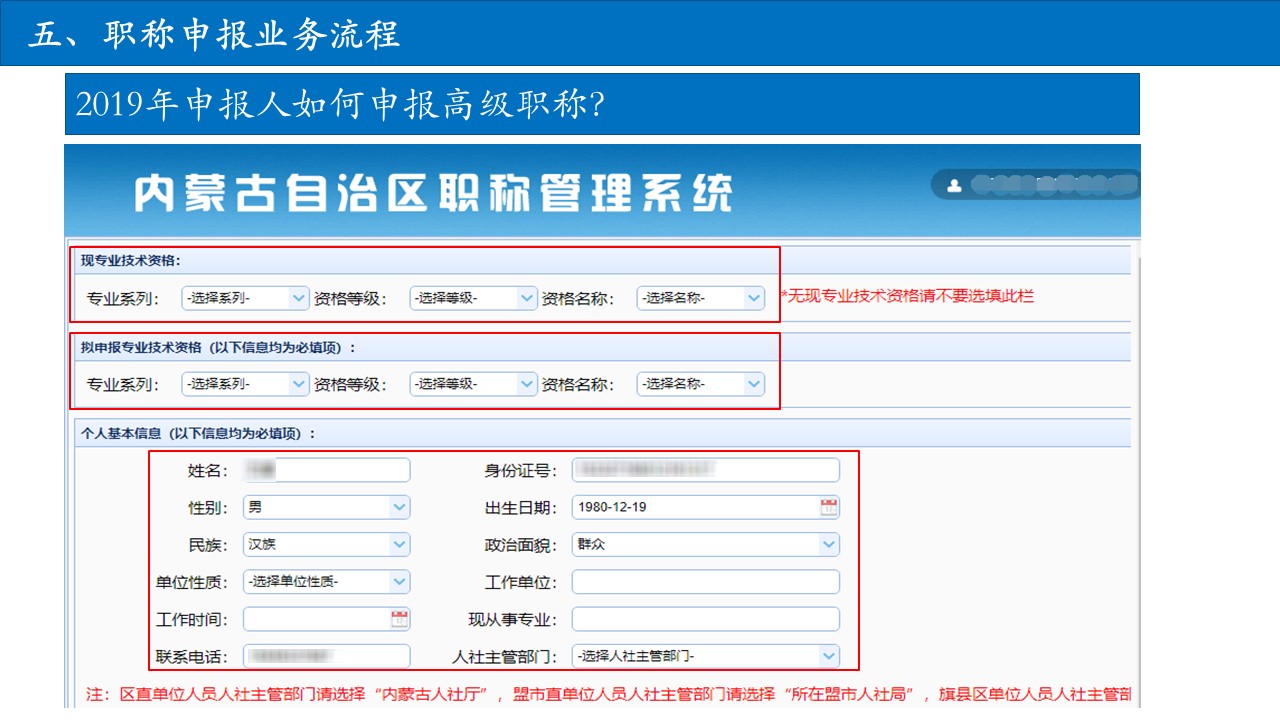Open the 单位性质 dropdown
The image size is (1280, 720).
coord(326,582)
